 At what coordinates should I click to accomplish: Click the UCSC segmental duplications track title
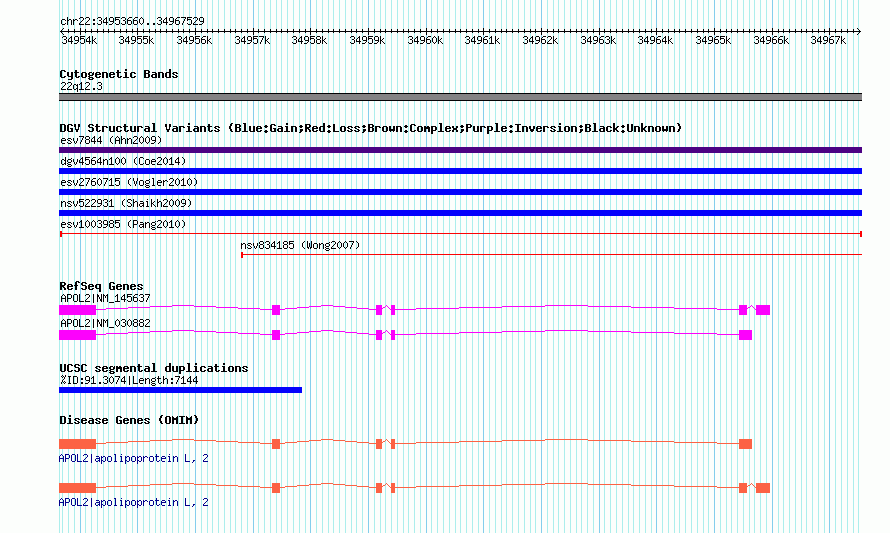click(154, 368)
